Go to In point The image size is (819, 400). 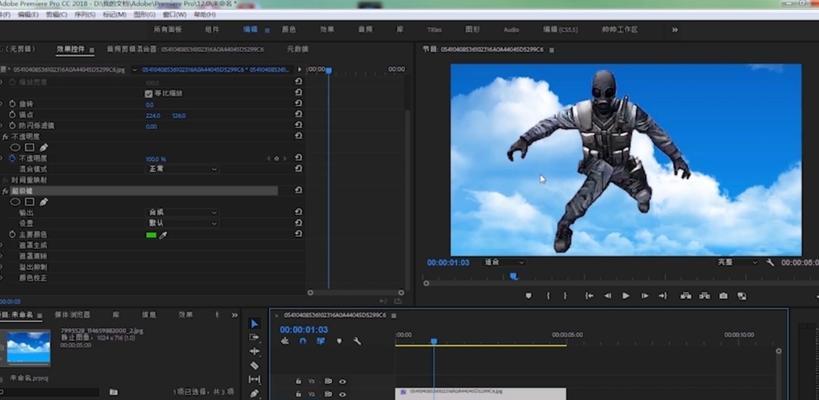589,296
